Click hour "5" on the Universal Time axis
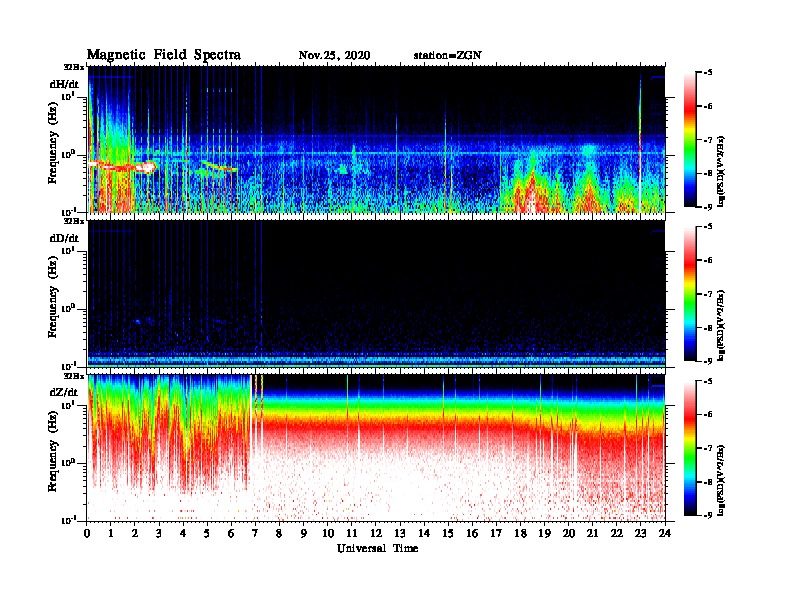This screenshot has width=792, height=612. [208, 534]
